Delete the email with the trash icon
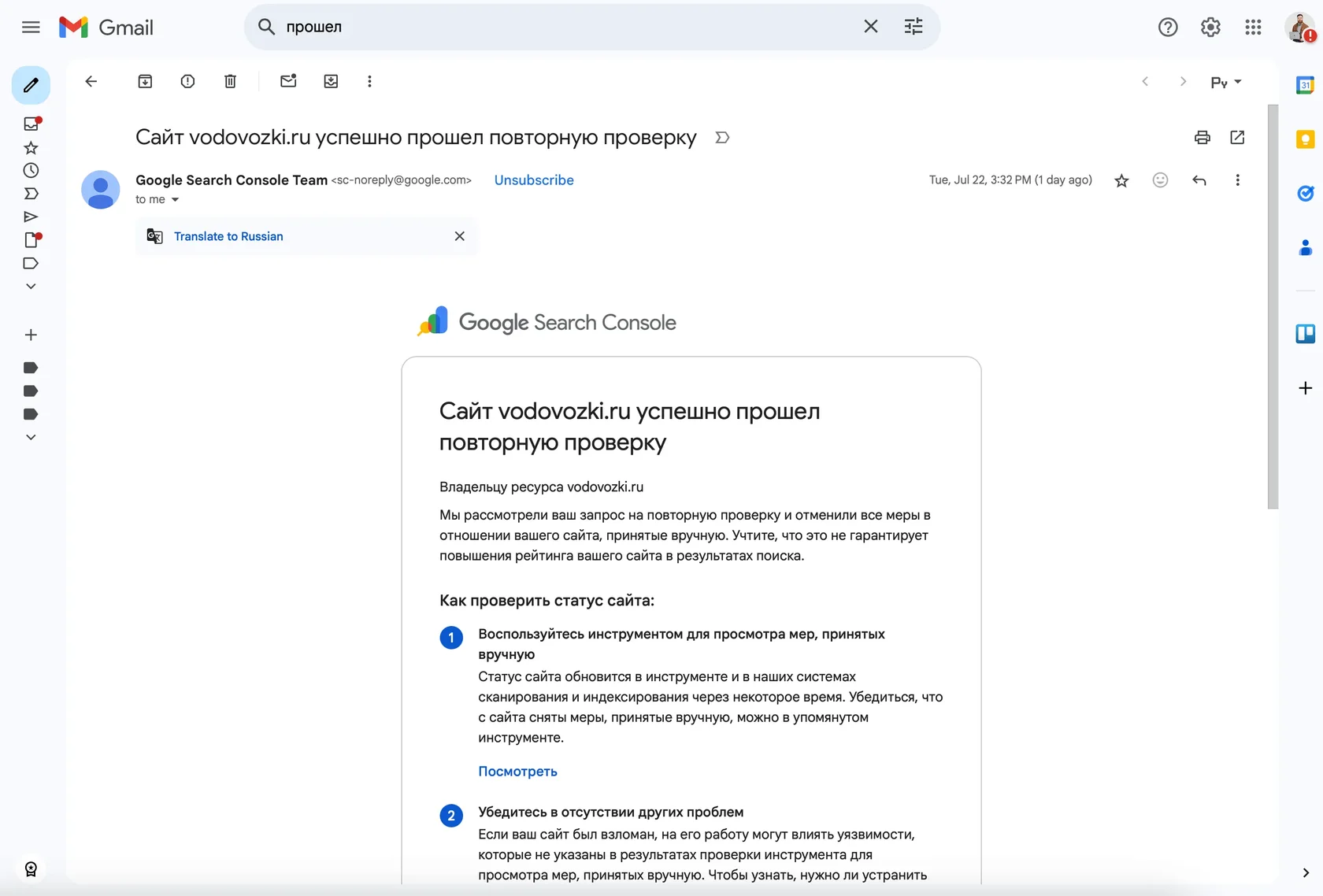This screenshot has height=896, width=1323. (230, 81)
